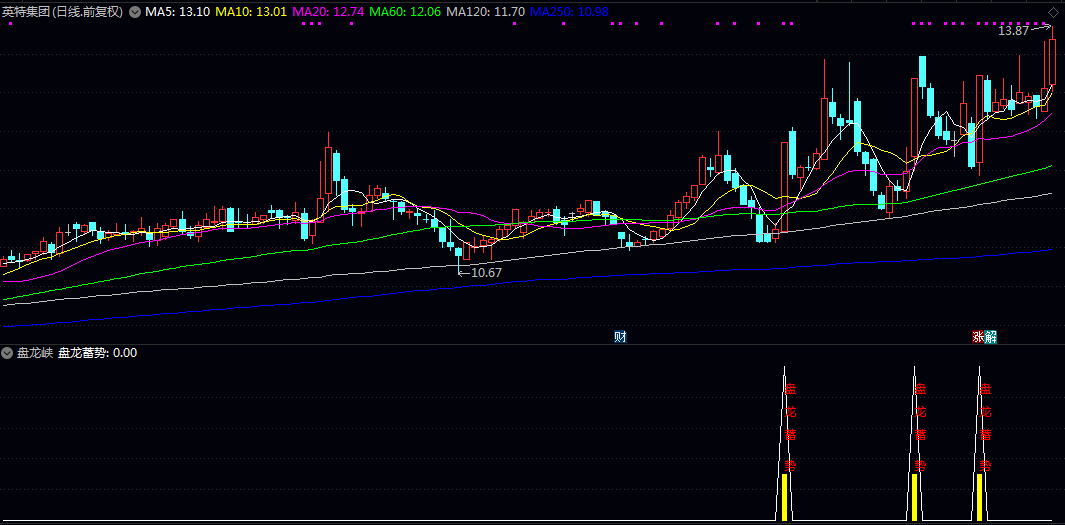1065x525 pixels.
Task: Select the middle 盘龙蓄势 signal label
Action: click(920, 428)
